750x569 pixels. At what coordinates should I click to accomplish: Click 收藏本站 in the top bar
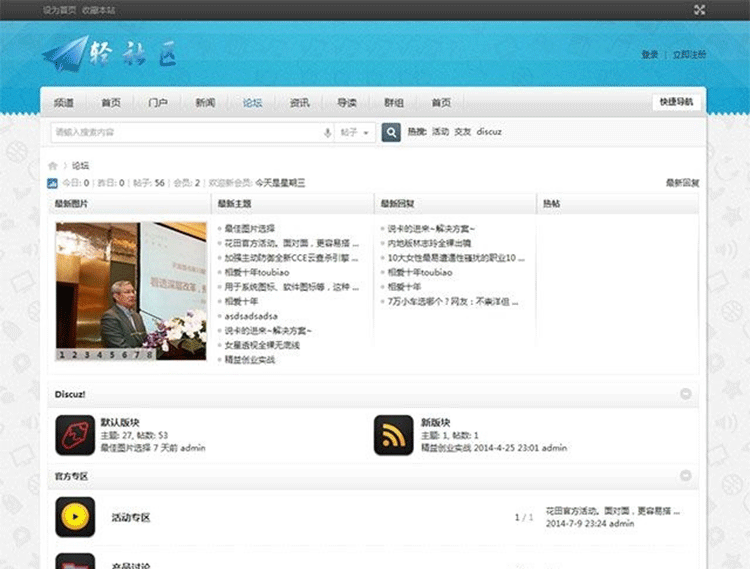point(99,10)
